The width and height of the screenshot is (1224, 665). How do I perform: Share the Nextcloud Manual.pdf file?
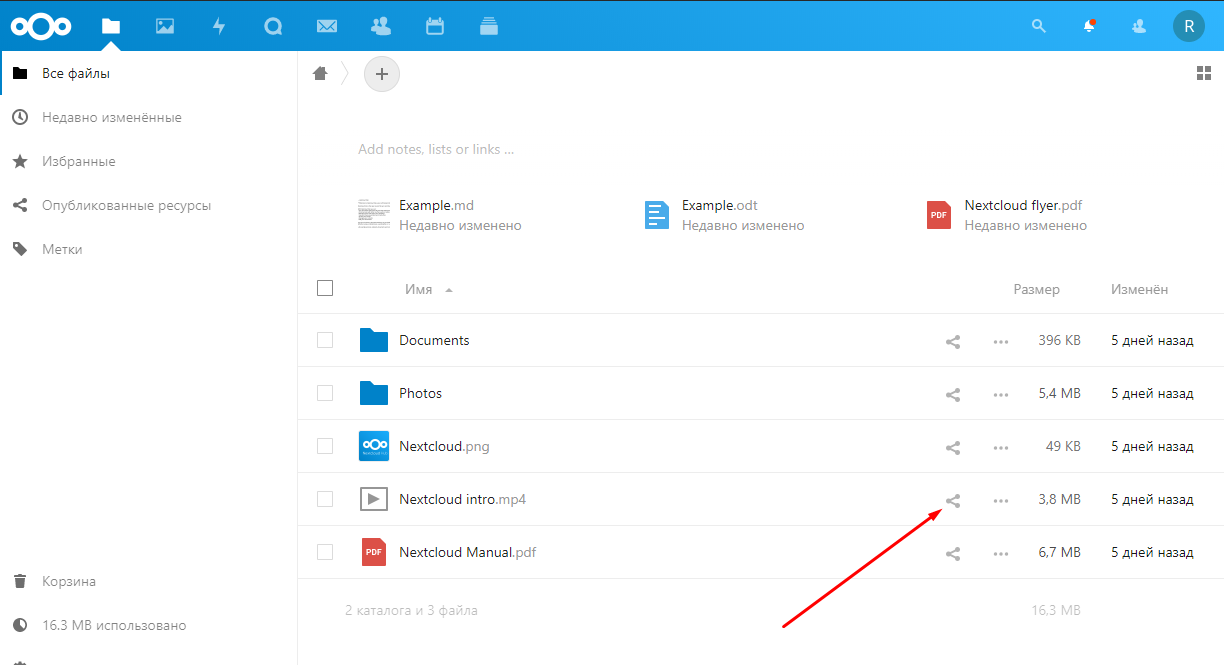click(953, 553)
